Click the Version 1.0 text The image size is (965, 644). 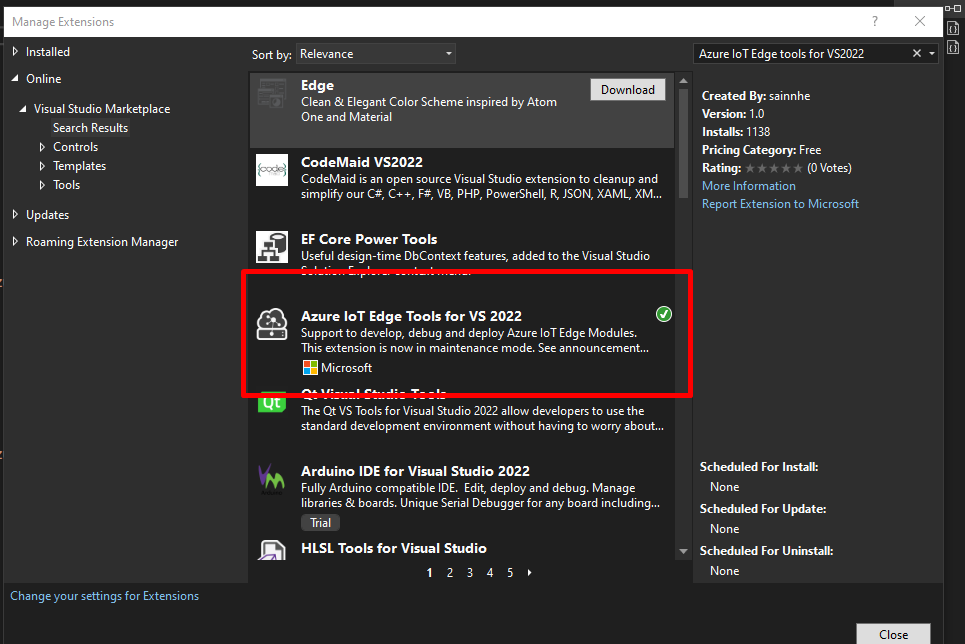733,114
